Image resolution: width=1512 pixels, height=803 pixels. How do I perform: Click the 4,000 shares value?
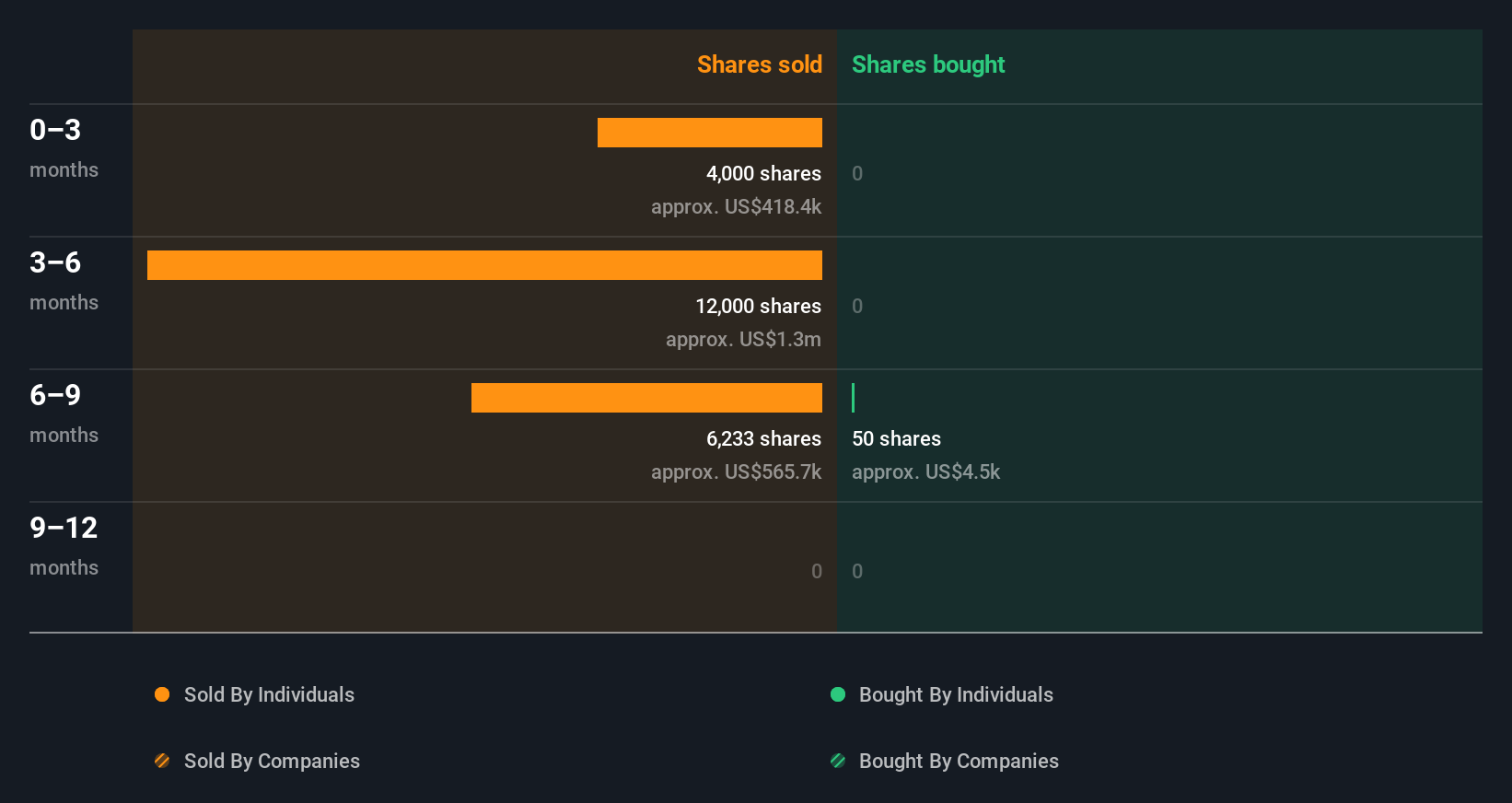click(x=763, y=173)
